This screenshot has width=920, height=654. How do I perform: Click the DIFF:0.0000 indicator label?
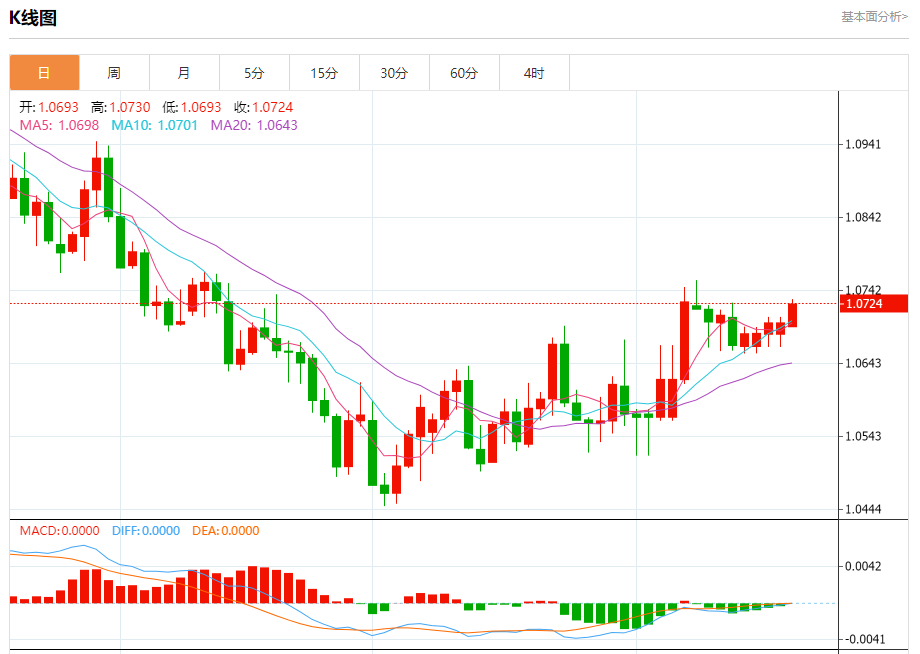pos(146,531)
